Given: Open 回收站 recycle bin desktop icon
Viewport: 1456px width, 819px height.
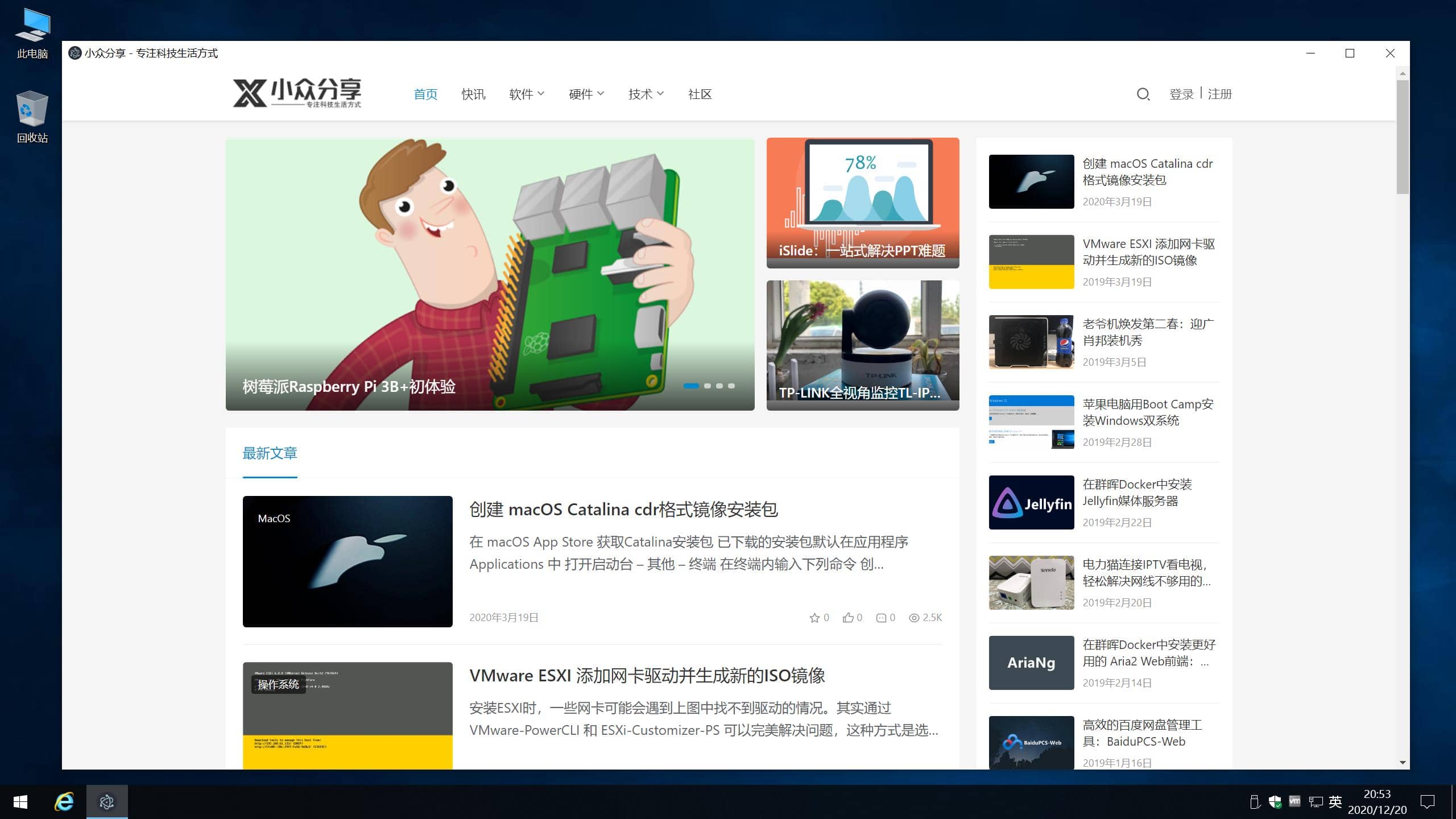Looking at the screenshot, I should click(32, 117).
